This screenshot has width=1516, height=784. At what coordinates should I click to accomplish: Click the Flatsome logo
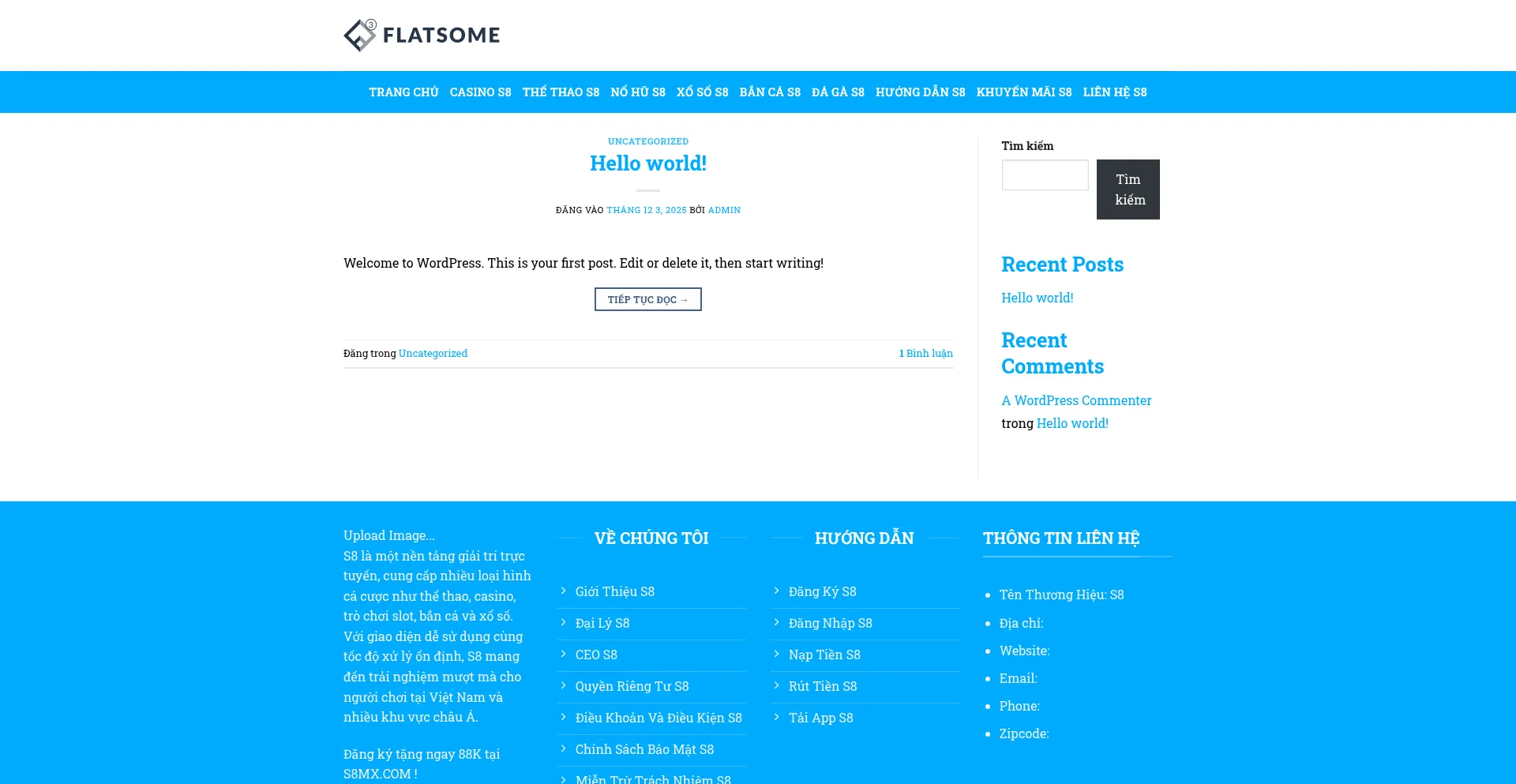[422, 36]
